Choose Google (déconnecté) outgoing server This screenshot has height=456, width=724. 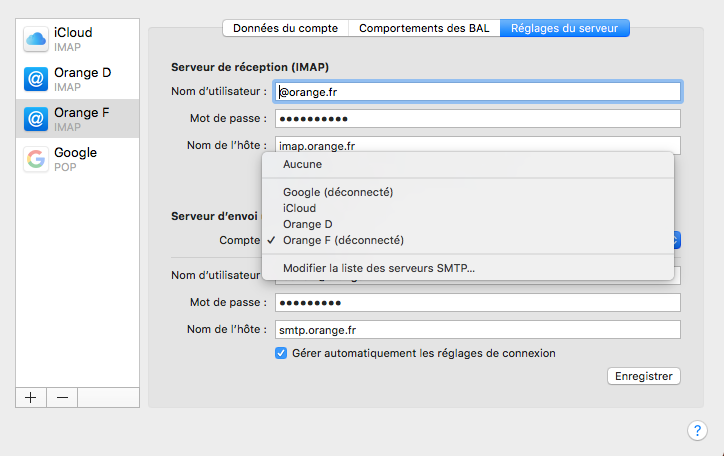(x=468, y=192)
